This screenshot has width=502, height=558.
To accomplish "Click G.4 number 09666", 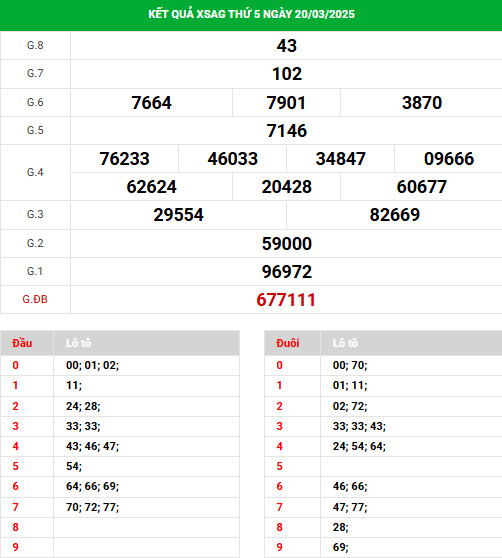I will (x=449, y=159).
